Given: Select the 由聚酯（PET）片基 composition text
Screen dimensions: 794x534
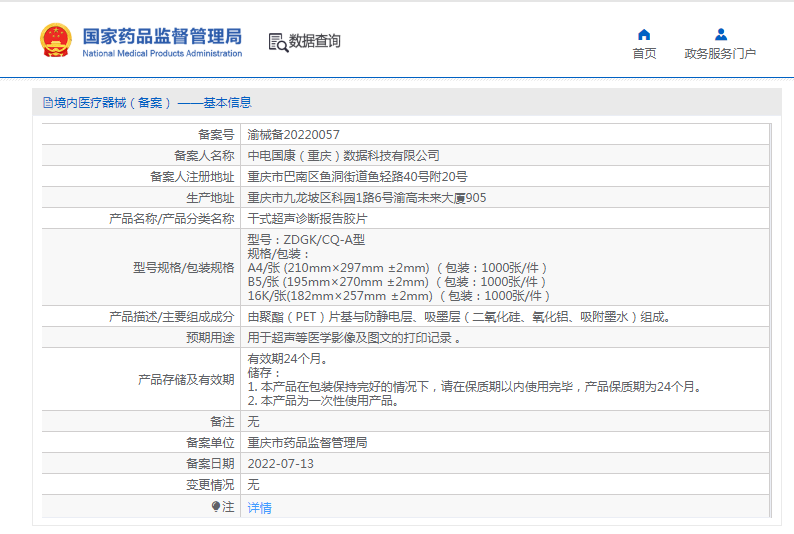Looking at the screenshot, I should pos(459,317).
